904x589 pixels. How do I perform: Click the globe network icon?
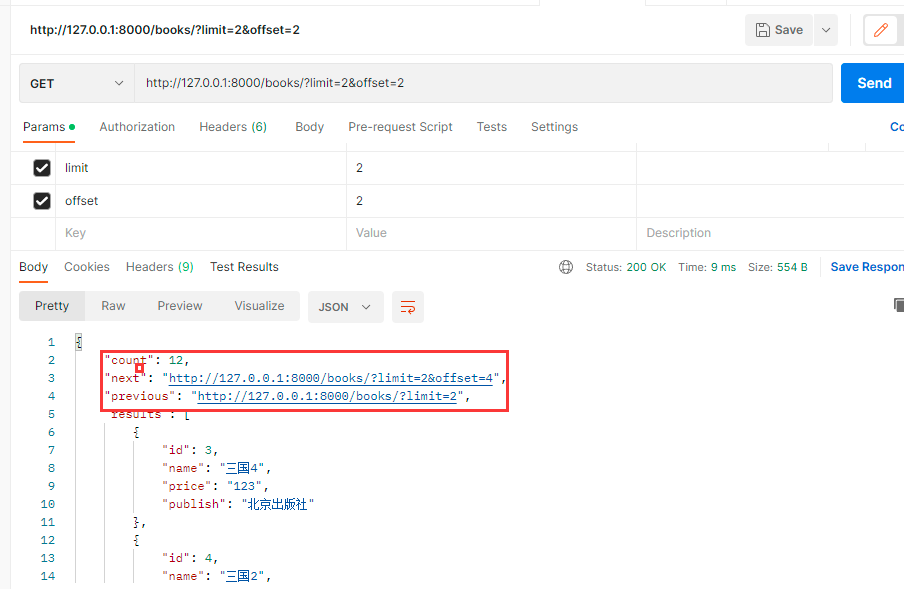pos(566,267)
